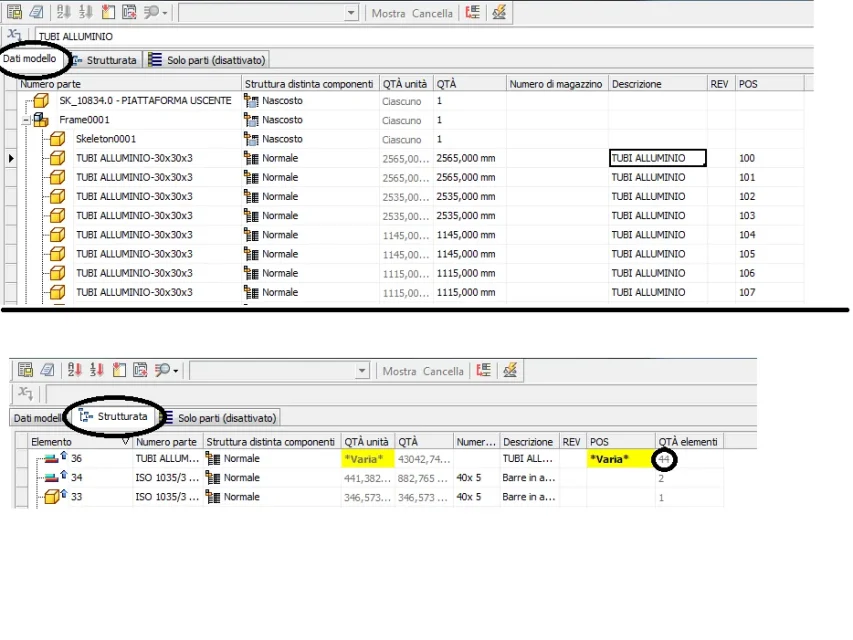Click binoculars find icon beside red sort icons
Screen dimensions: 853x640
pyautogui.click(x=162, y=370)
